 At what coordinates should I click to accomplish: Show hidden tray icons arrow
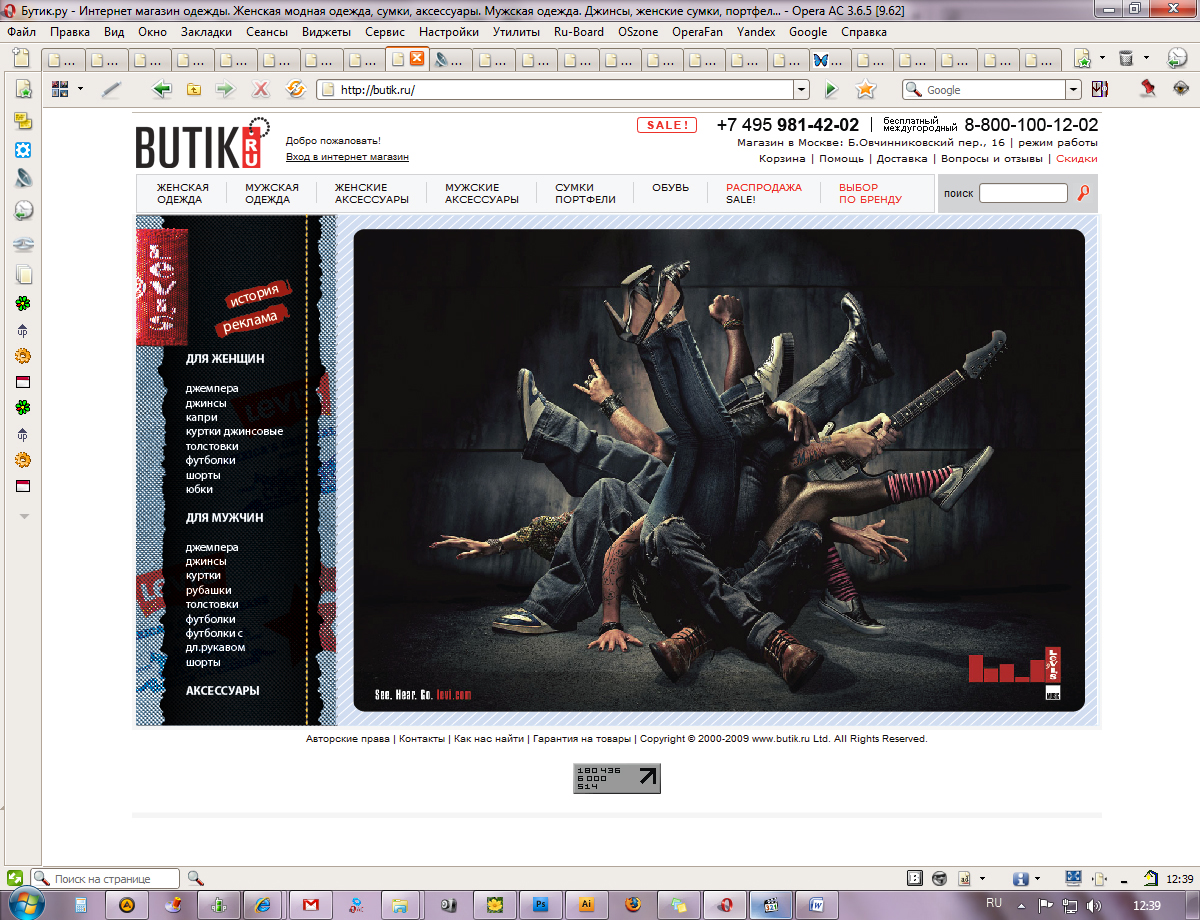click(1023, 904)
